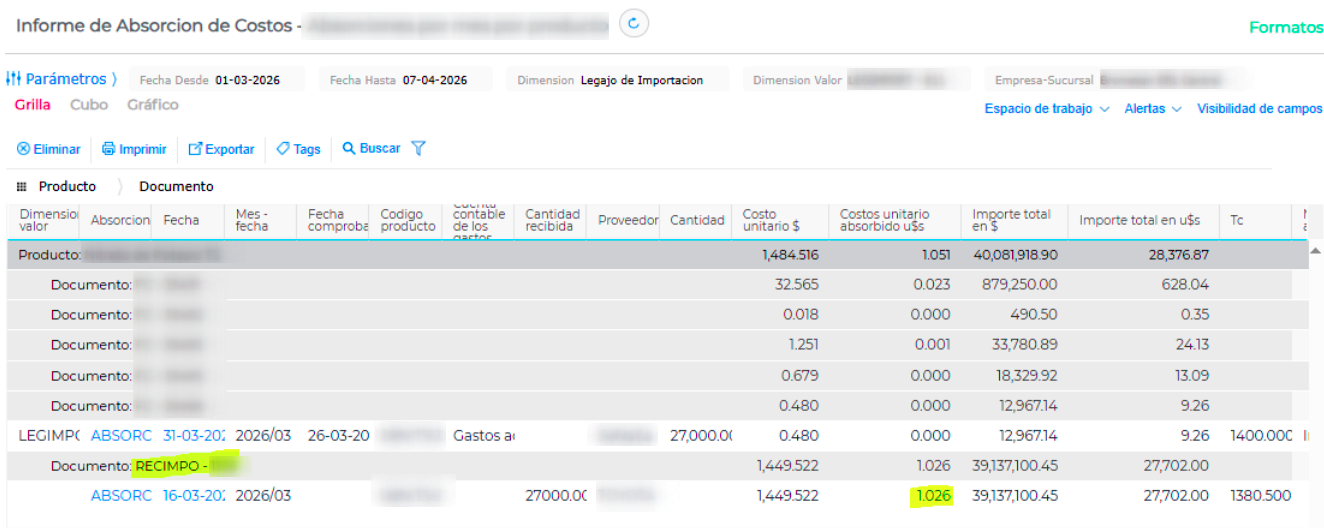Open the Formatos link
The height and width of the screenshot is (528, 1324).
[1285, 28]
